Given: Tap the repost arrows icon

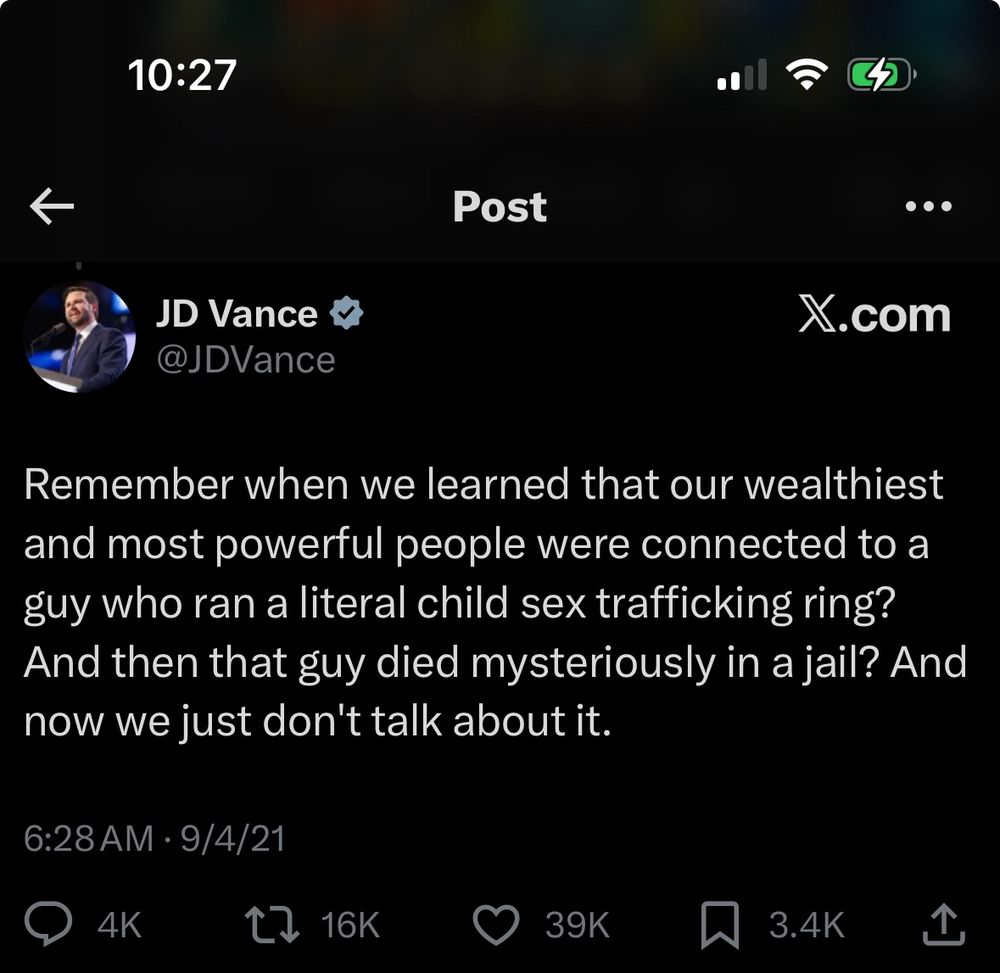Looking at the screenshot, I should [x=272, y=925].
